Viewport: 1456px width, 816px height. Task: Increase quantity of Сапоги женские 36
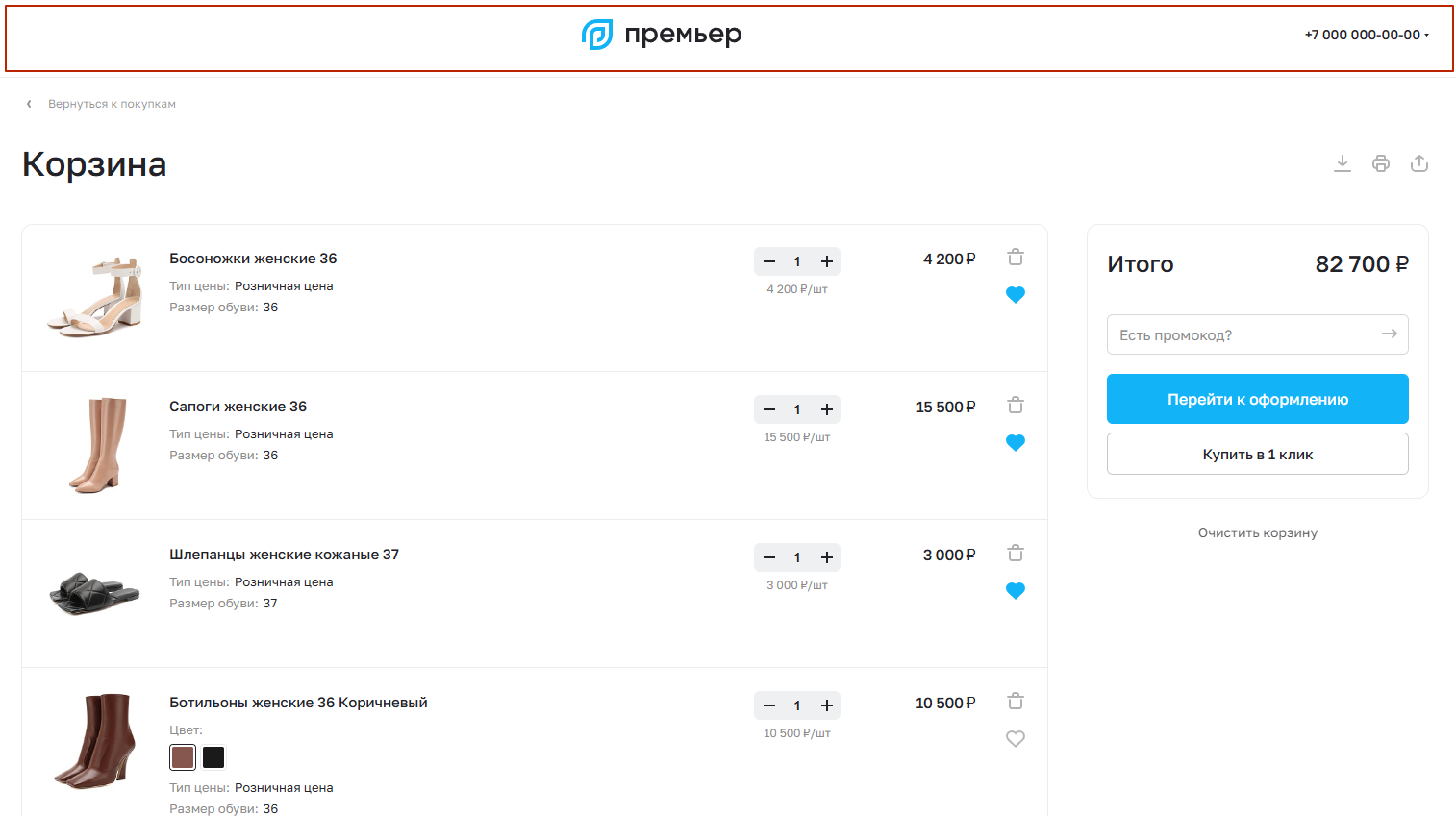click(827, 409)
